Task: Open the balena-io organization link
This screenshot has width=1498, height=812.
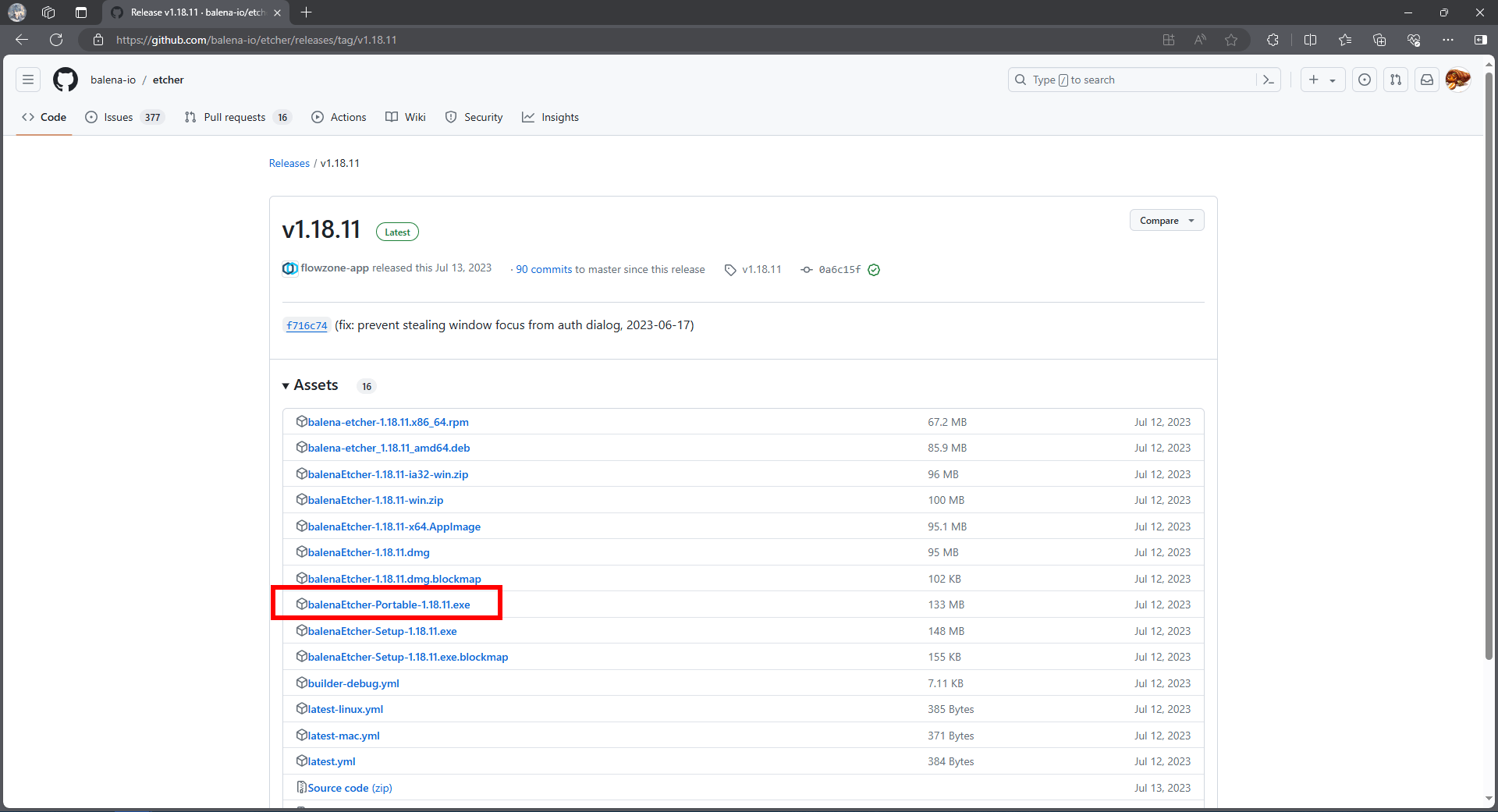Action: pos(113,80)
